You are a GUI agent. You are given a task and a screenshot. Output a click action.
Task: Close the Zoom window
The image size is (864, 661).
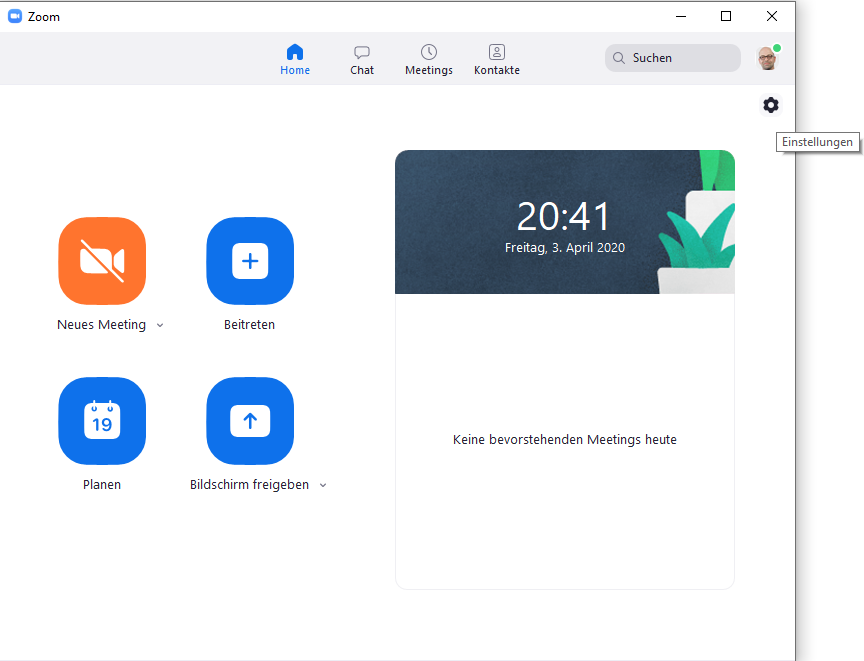[x=772, y=17]
